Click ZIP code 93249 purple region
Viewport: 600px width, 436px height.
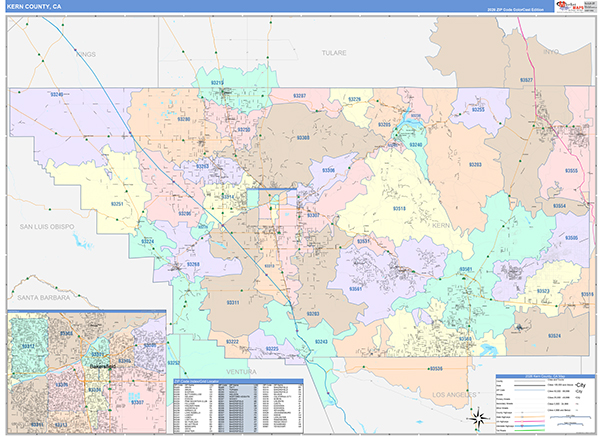click(x=57, y=94)
